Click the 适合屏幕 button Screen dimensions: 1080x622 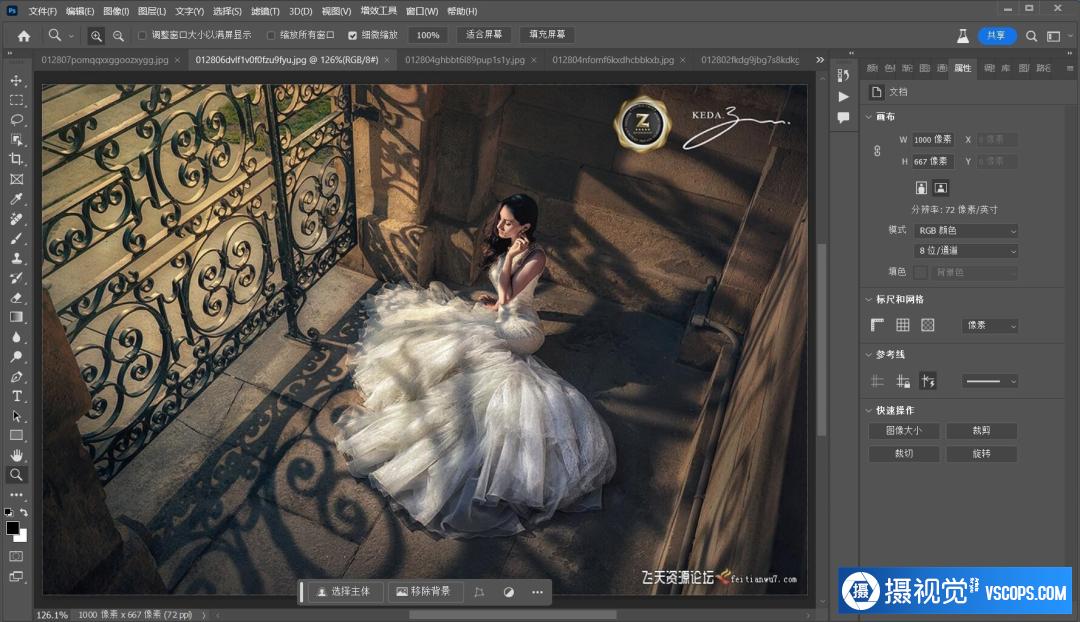484,34
